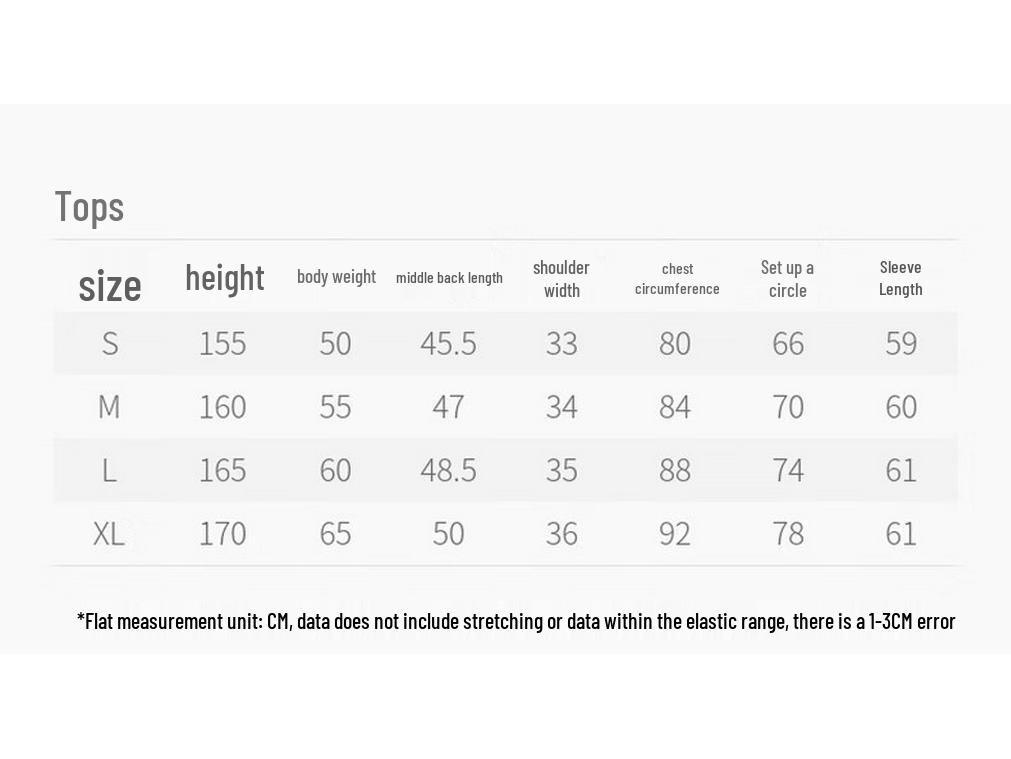
Task: Click the 155 height value for size S
Action: point(222,344)
